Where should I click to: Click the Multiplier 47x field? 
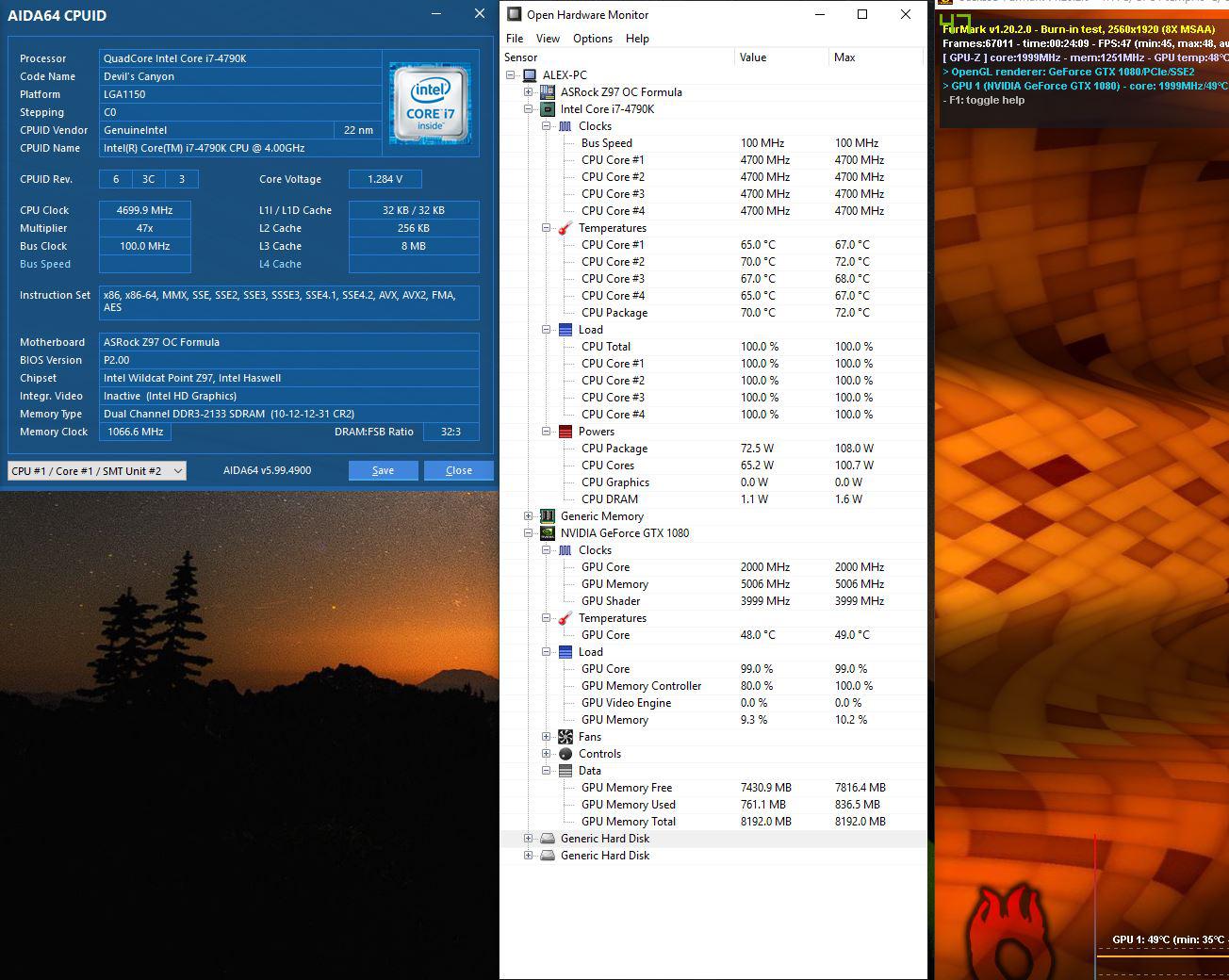145,228
